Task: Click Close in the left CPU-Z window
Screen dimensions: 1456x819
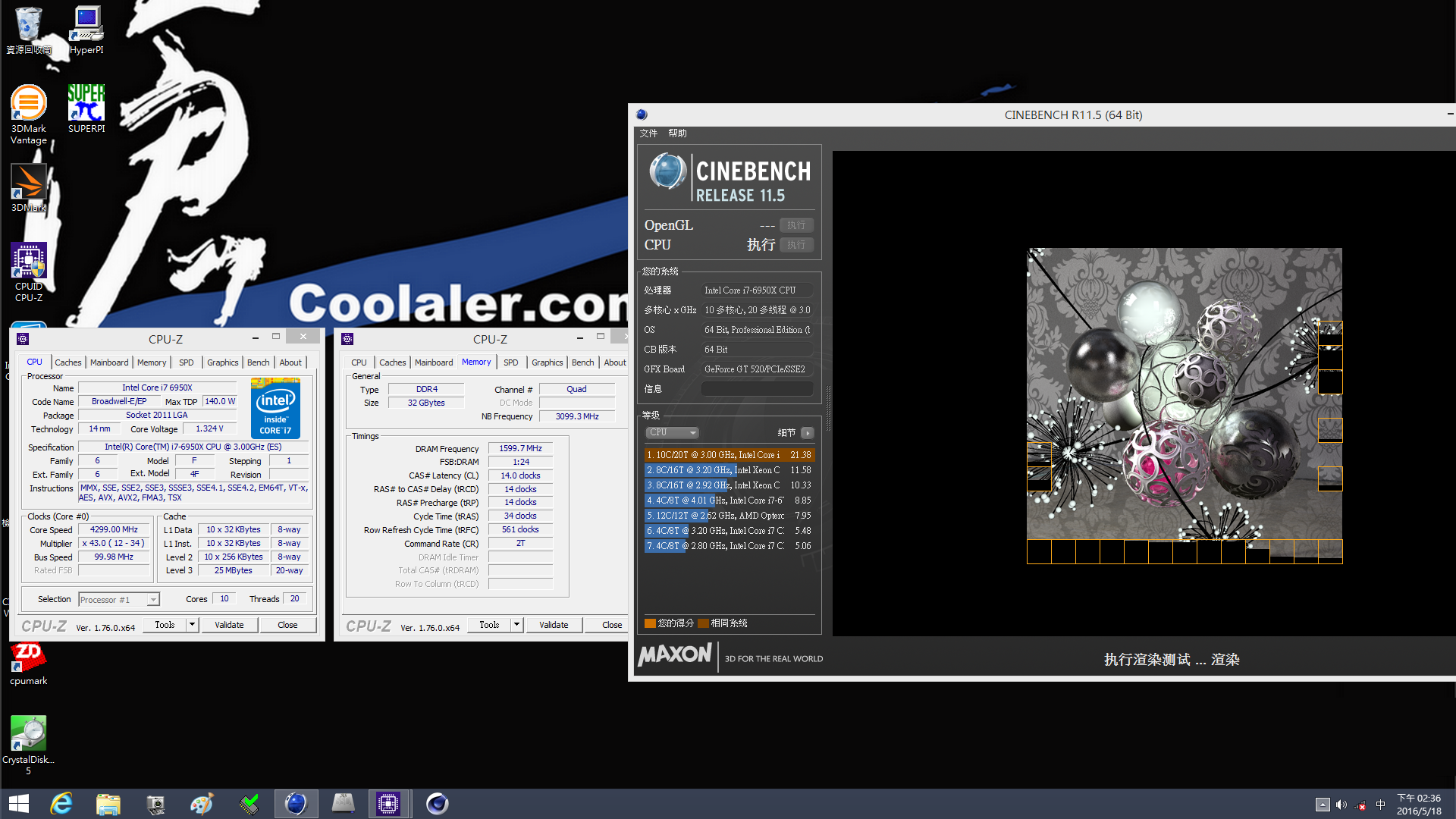Action: 287,625
